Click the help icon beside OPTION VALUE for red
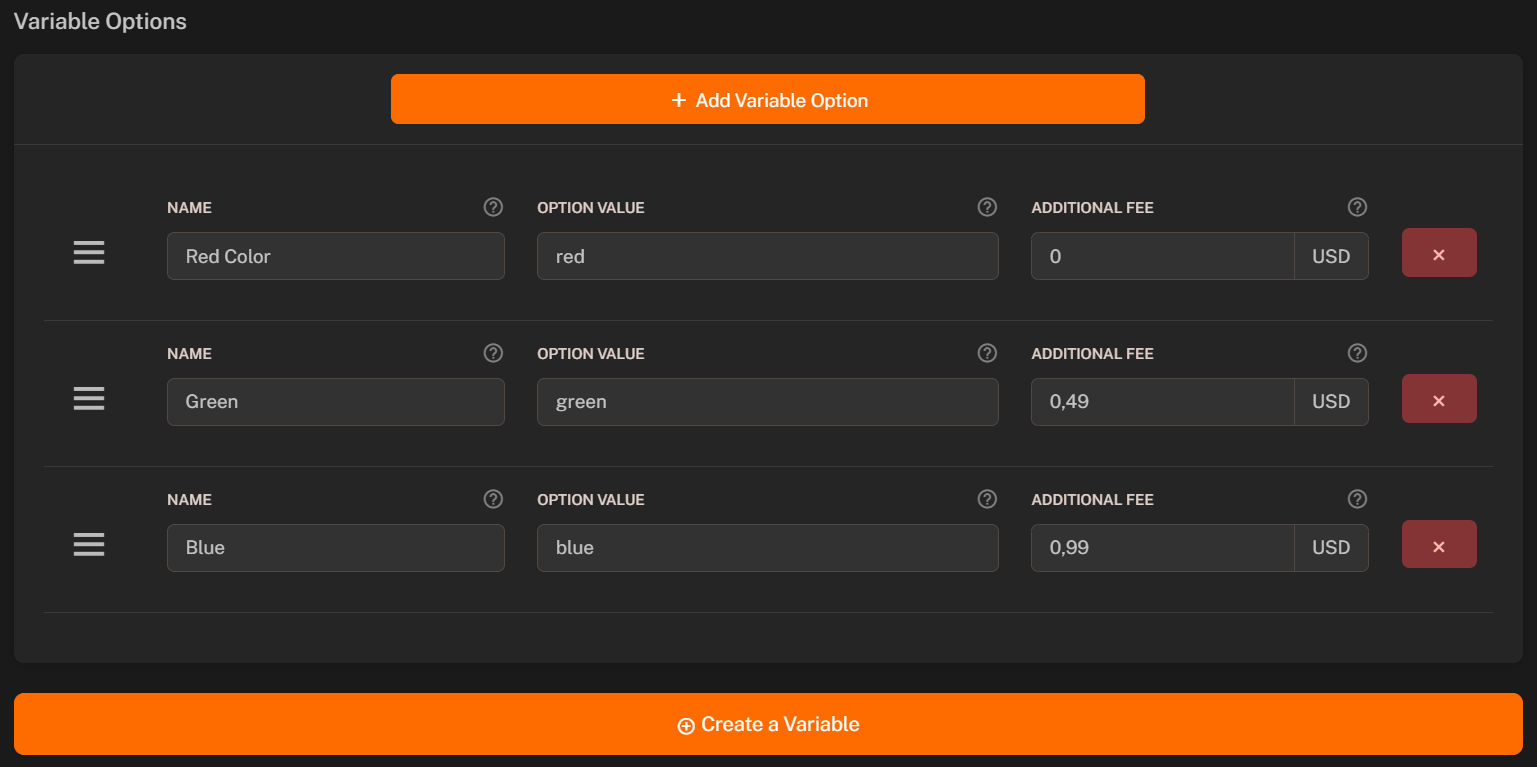1537x767 pixels. (987, 207)
